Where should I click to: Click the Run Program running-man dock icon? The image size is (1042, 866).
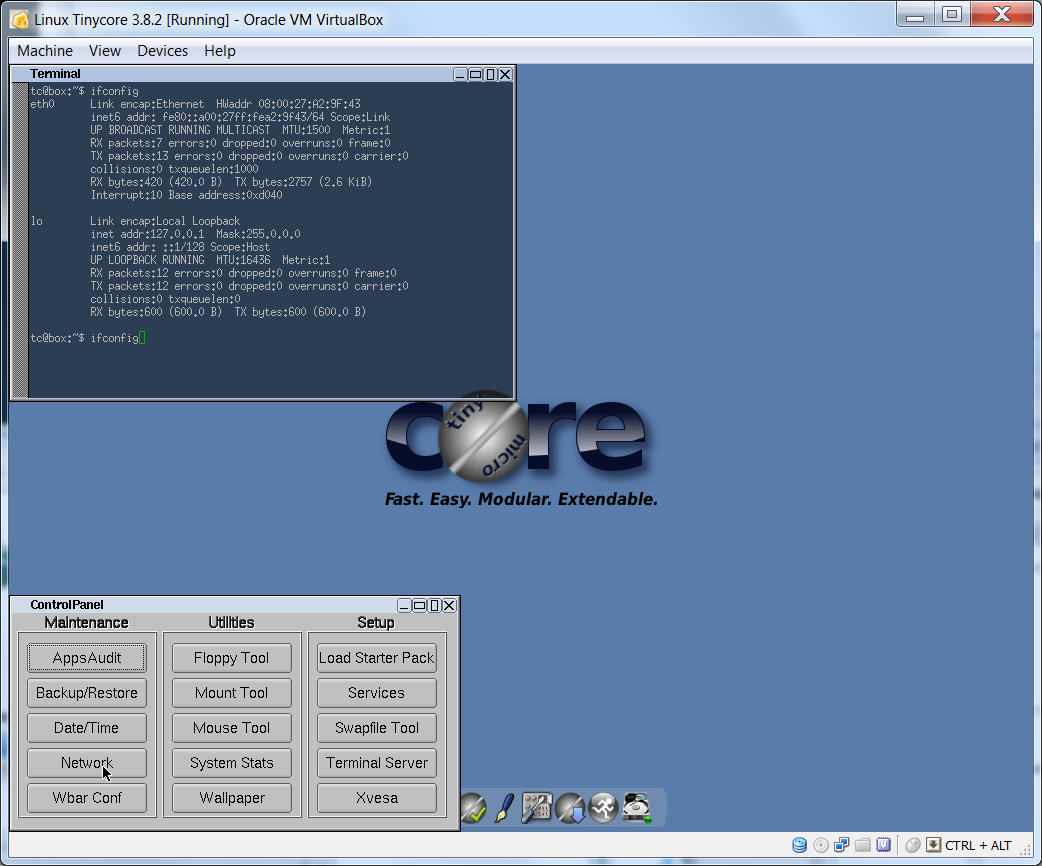pos(603,808)
